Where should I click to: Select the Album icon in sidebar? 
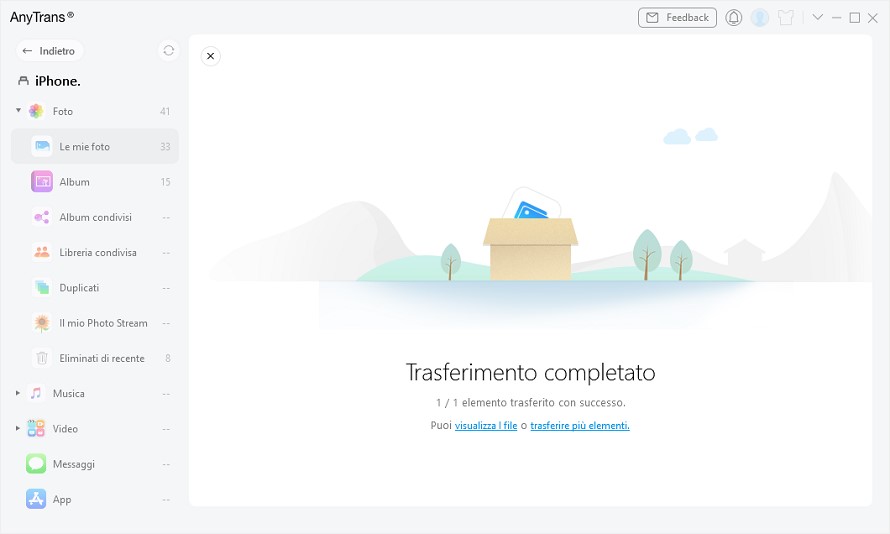(42, 182)
